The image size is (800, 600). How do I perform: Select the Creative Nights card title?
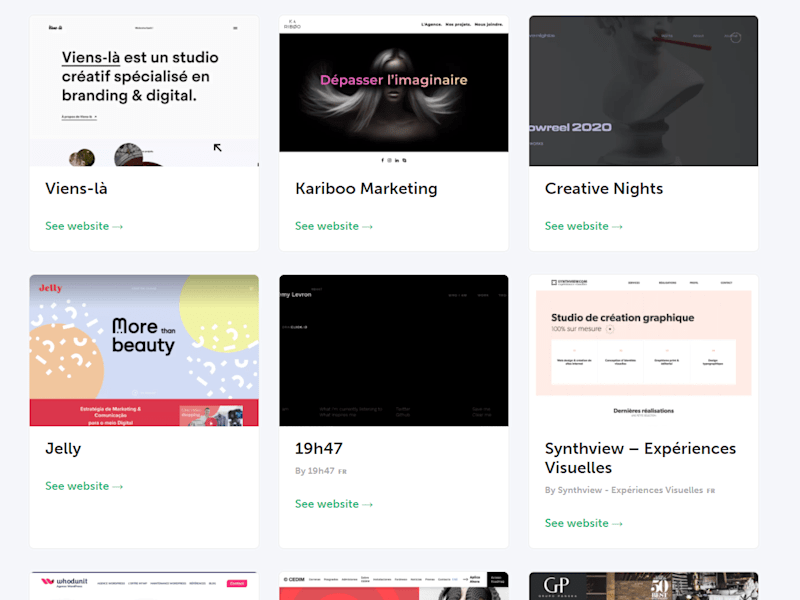(x=604, y=188)
